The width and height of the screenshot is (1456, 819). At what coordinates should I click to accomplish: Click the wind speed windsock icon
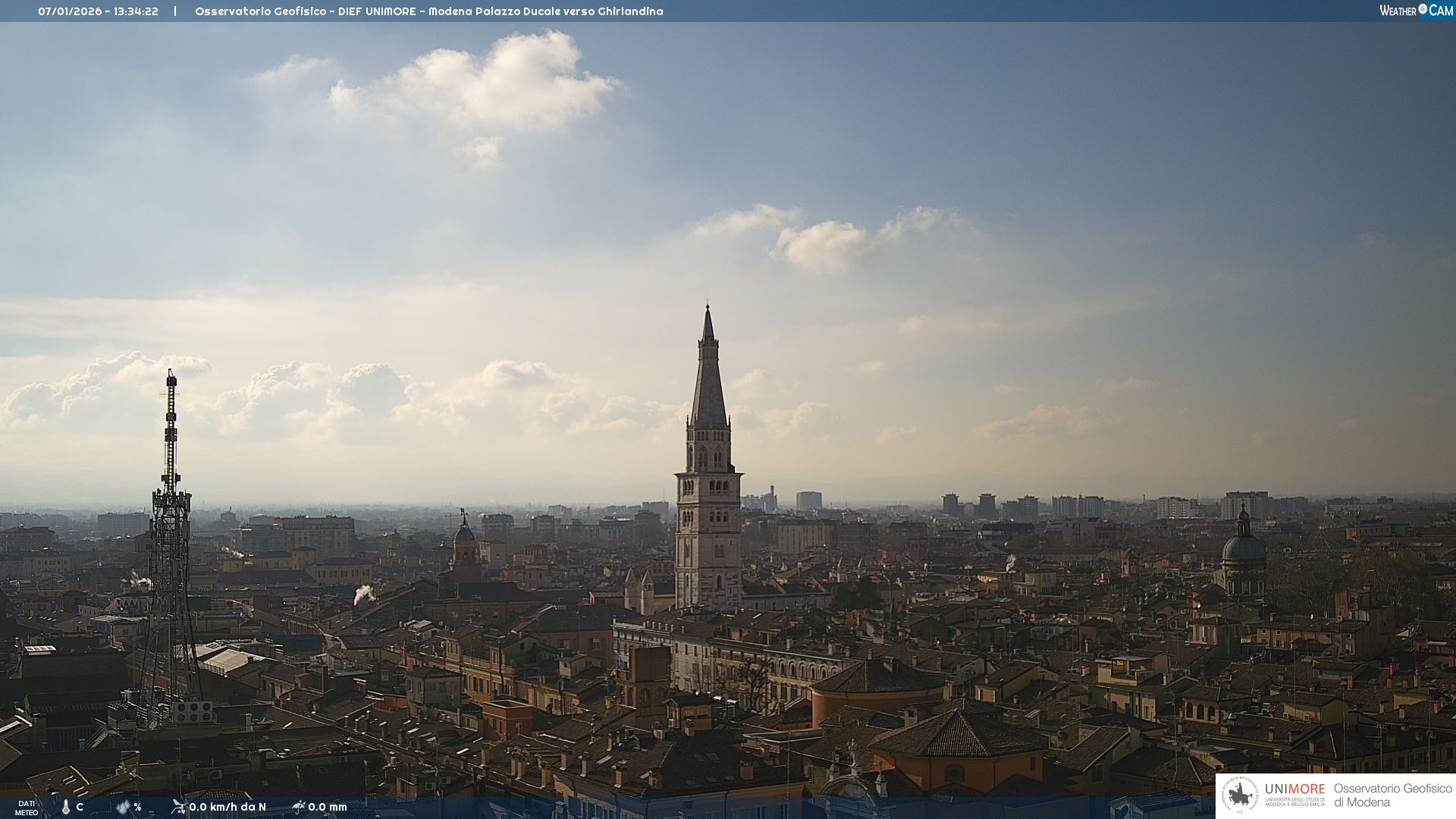point(178,807)
